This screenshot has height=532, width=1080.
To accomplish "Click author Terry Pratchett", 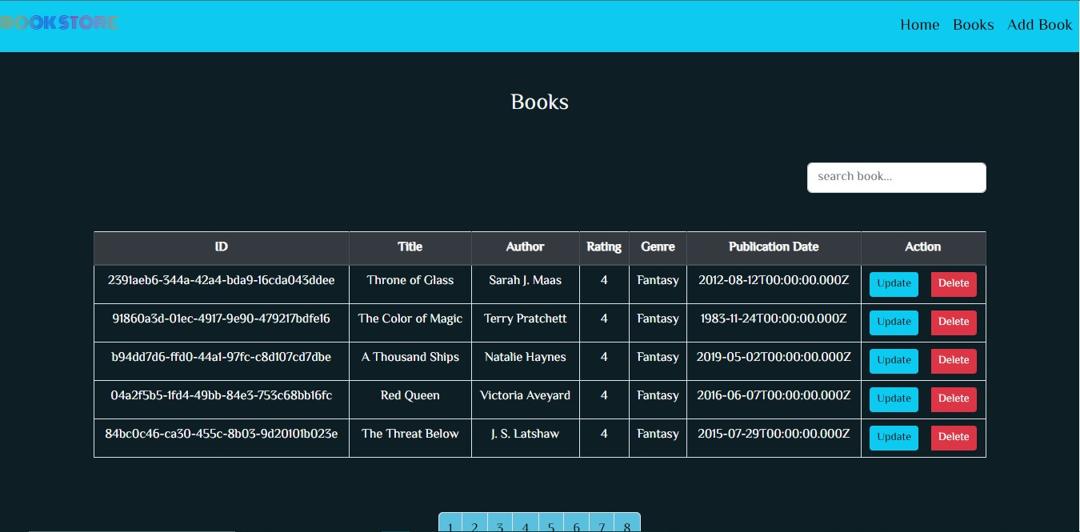I will click(x=525, y=319).
